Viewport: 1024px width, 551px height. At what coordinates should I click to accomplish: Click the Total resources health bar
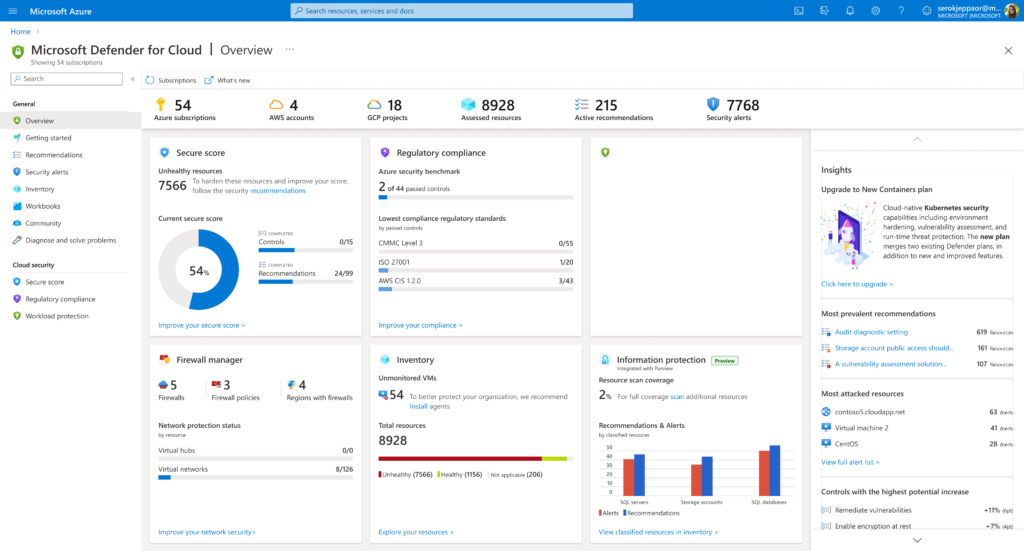[475, 459]
